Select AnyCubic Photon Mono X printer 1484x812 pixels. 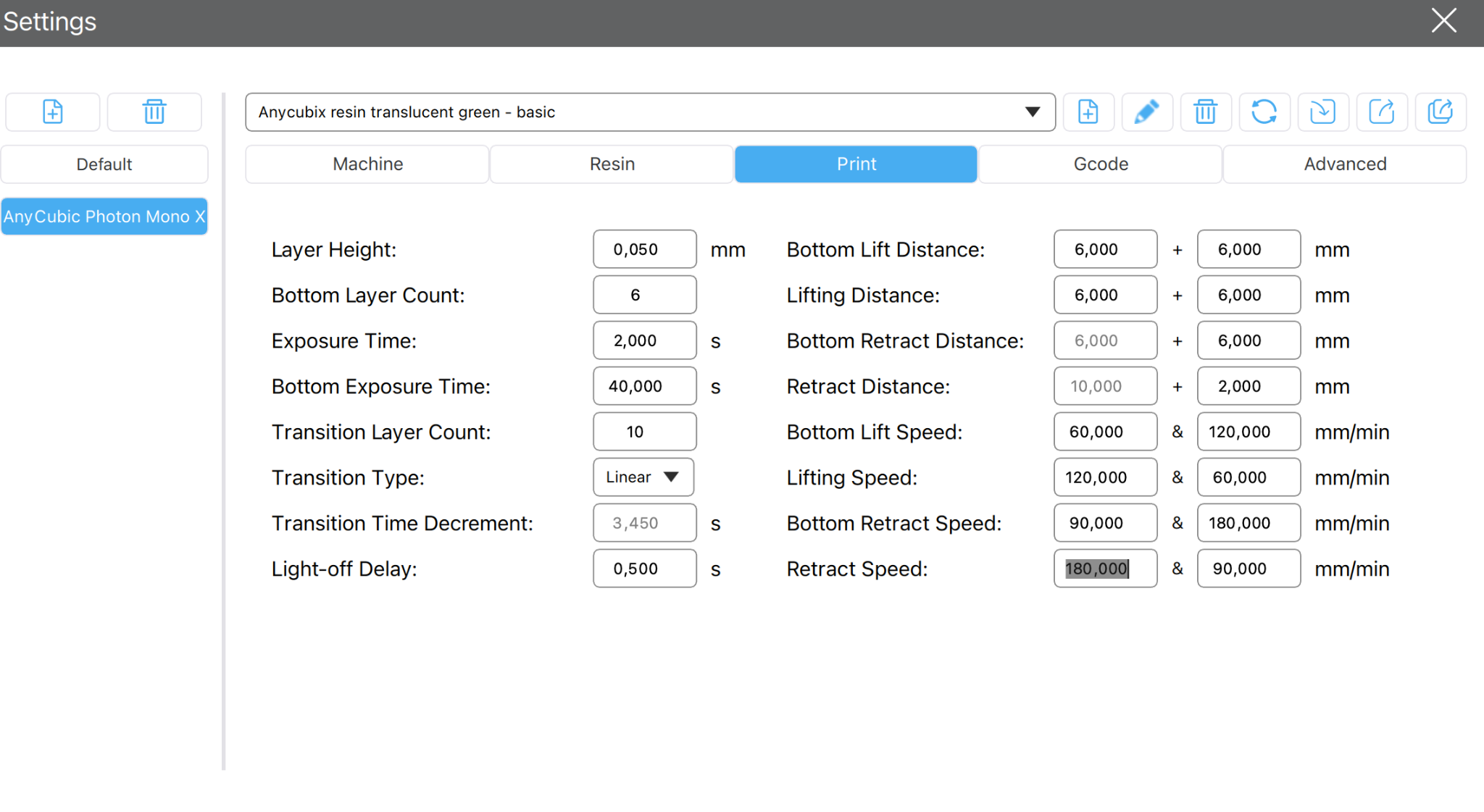(x=104, y=216)
